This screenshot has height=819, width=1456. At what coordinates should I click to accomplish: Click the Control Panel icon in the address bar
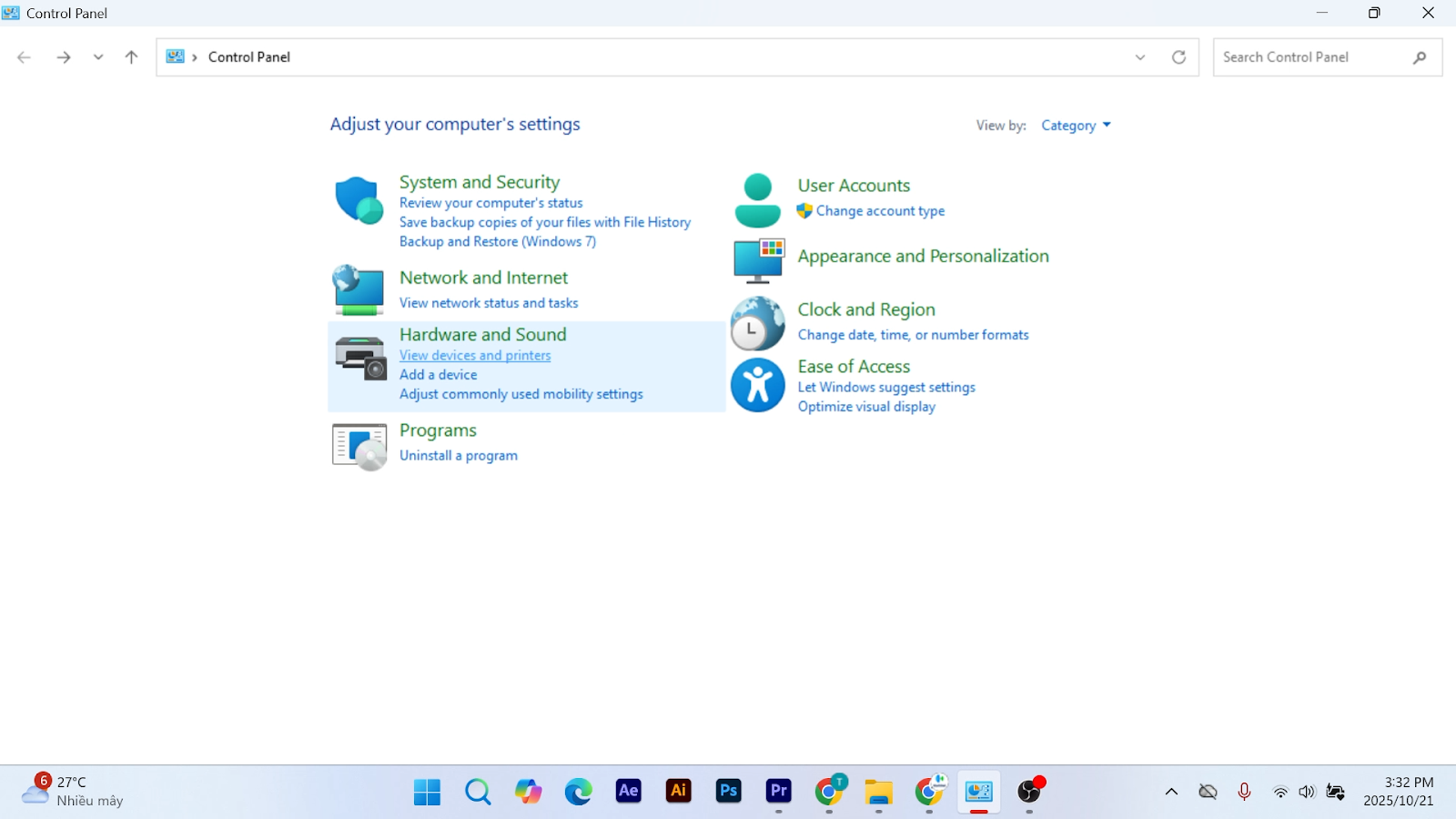pos(175,56)
